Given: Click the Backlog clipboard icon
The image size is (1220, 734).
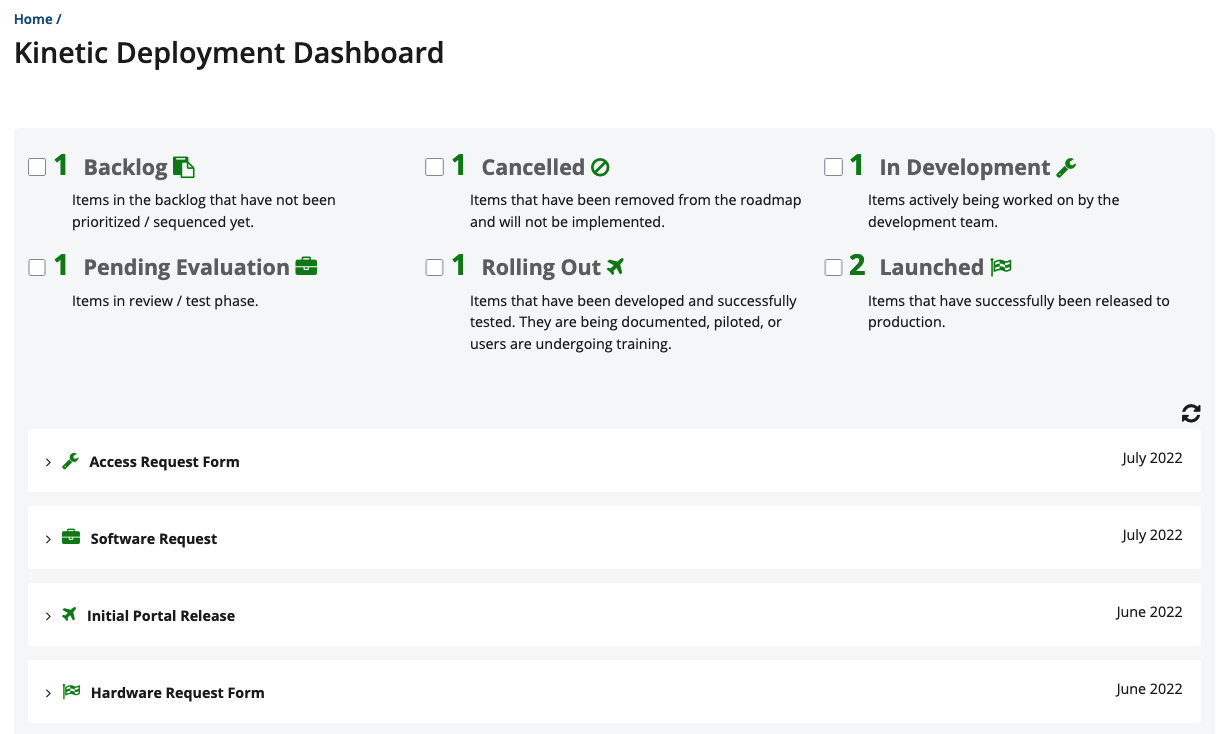Looking at the screenshot, I should point(184,167).
